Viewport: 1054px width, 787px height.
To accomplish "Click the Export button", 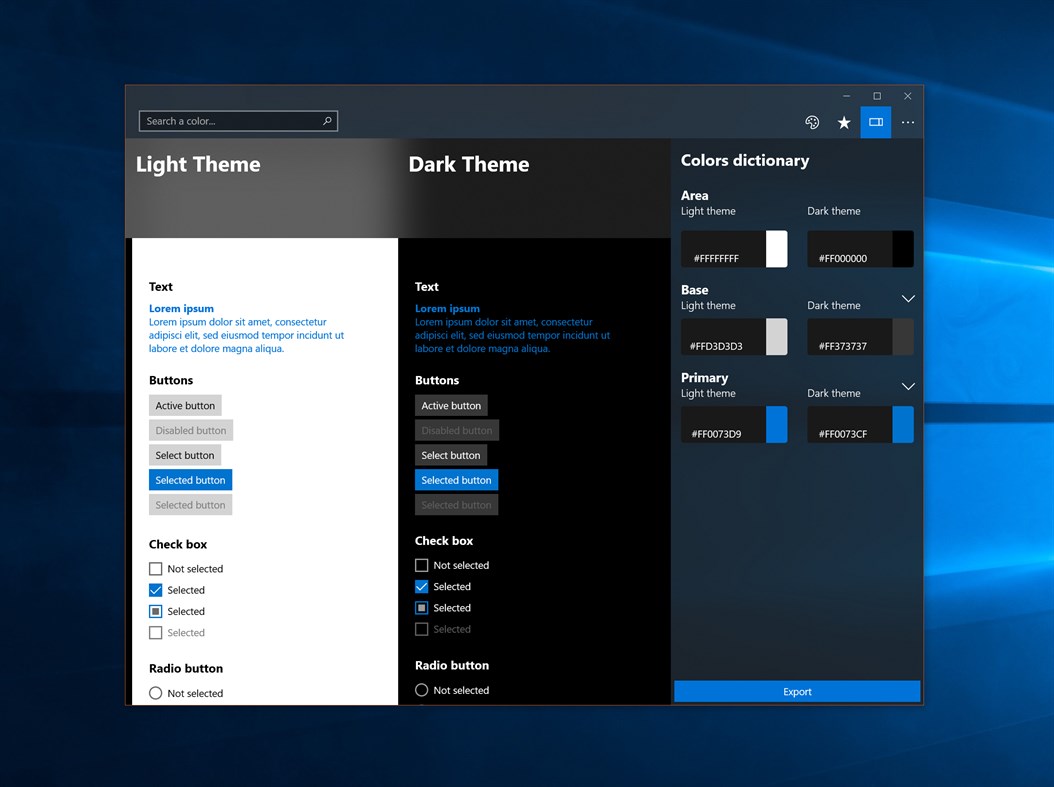I will coord(796,691).
